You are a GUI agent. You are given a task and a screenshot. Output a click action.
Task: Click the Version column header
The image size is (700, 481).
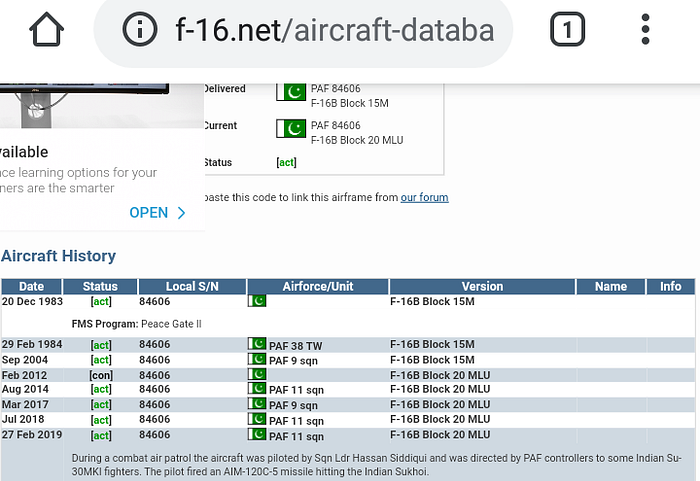[x=482, y=286]
